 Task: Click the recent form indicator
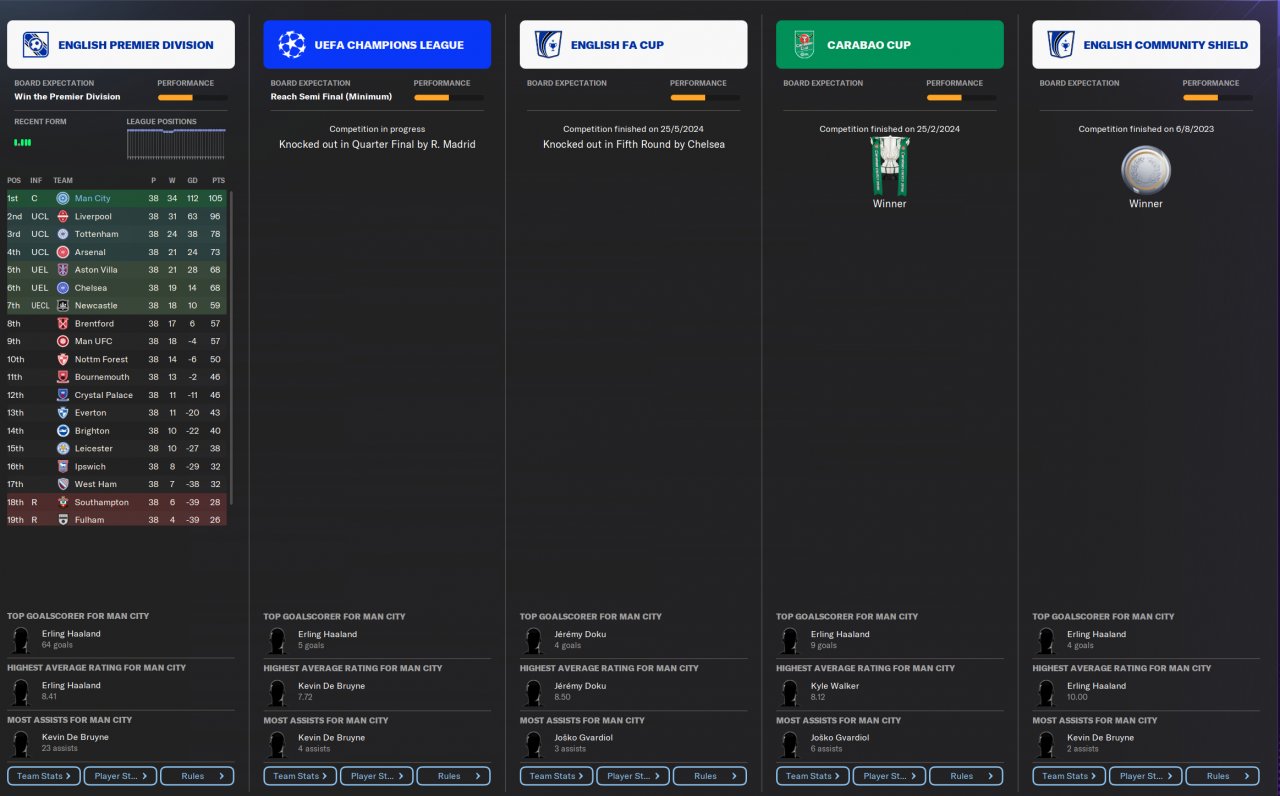coord(23,143)
